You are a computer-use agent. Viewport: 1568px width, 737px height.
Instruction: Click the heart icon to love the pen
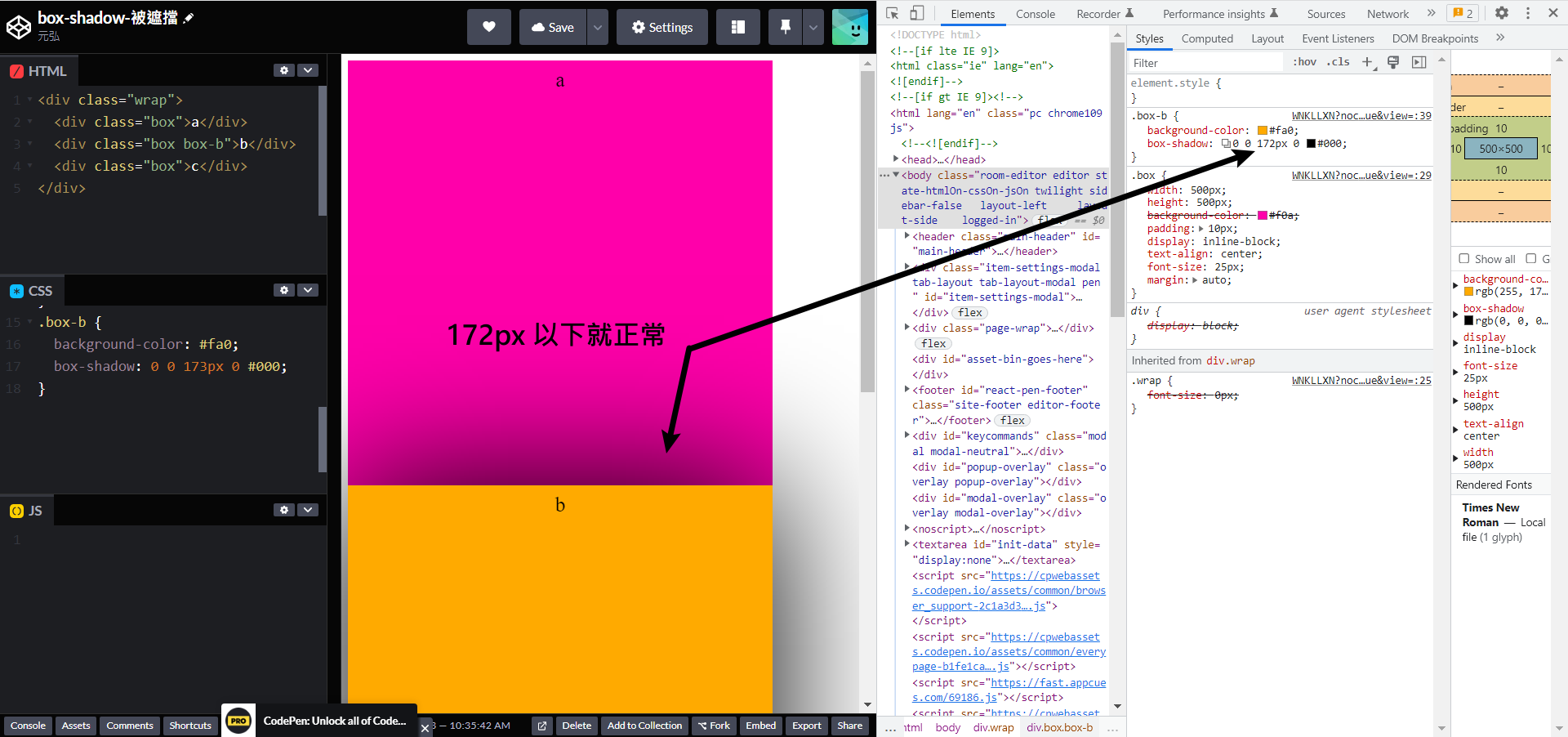tap(488, 27)
